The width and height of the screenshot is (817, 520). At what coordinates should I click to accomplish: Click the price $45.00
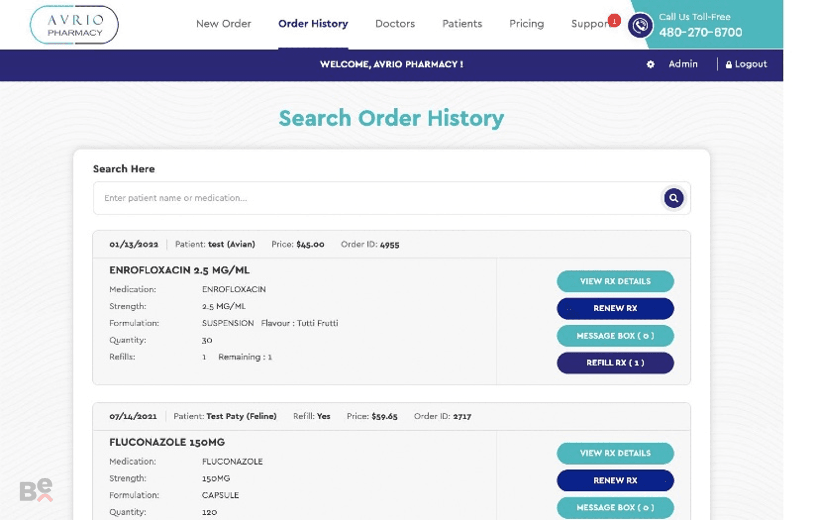[x=310, y=244]
